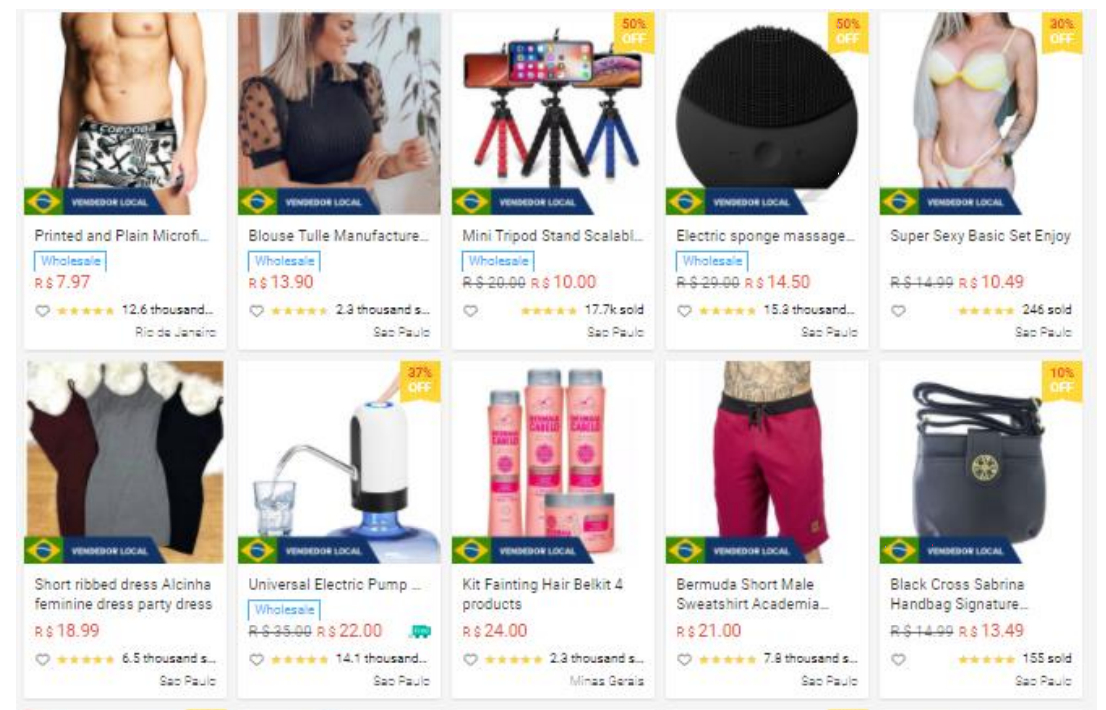View the black electric sponge massager photo
1106x710 pixels.
click(x=767, y=113)
